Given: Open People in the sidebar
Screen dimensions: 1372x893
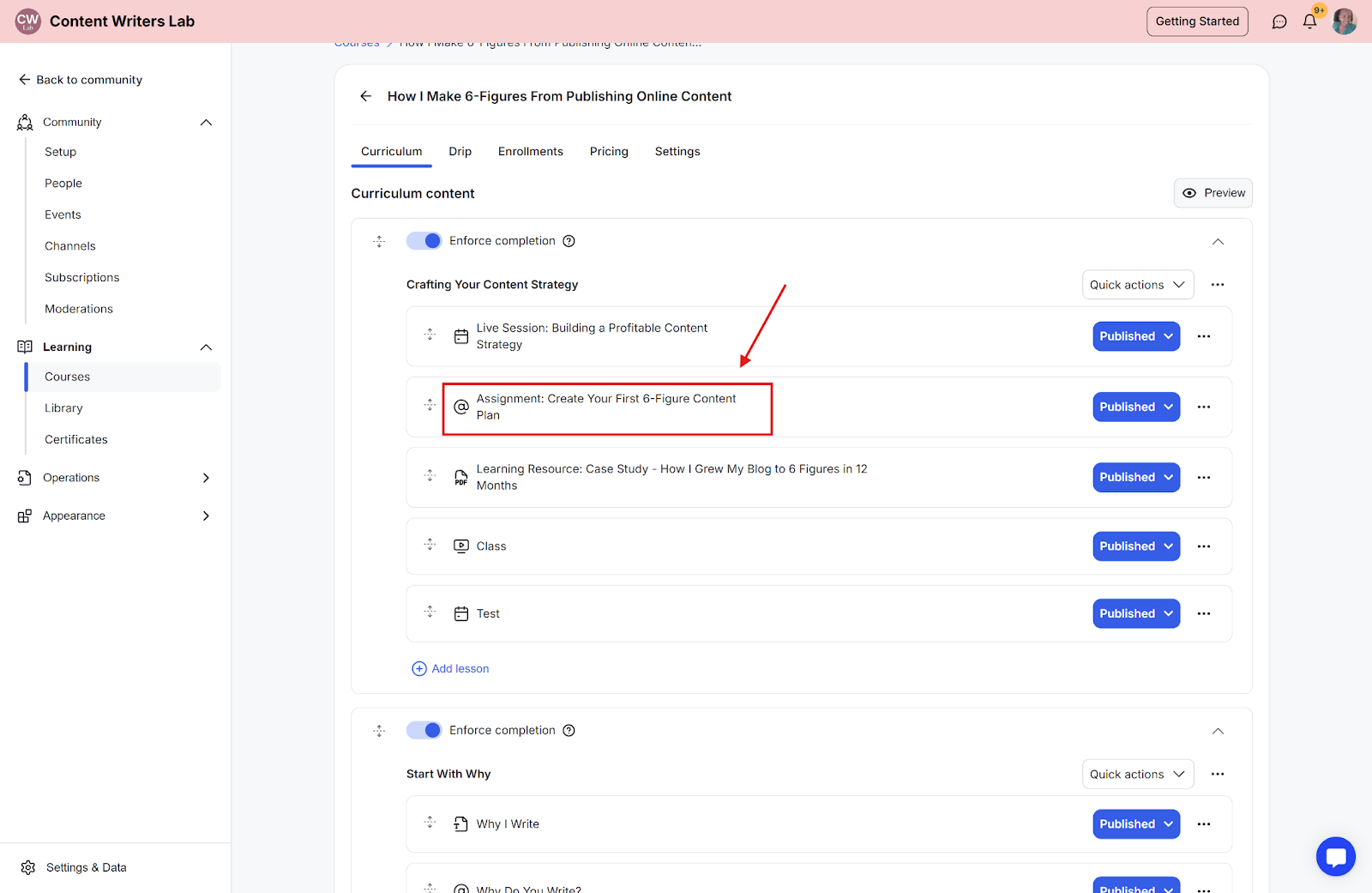Looking at the screenshot, I should pos(63,184).
